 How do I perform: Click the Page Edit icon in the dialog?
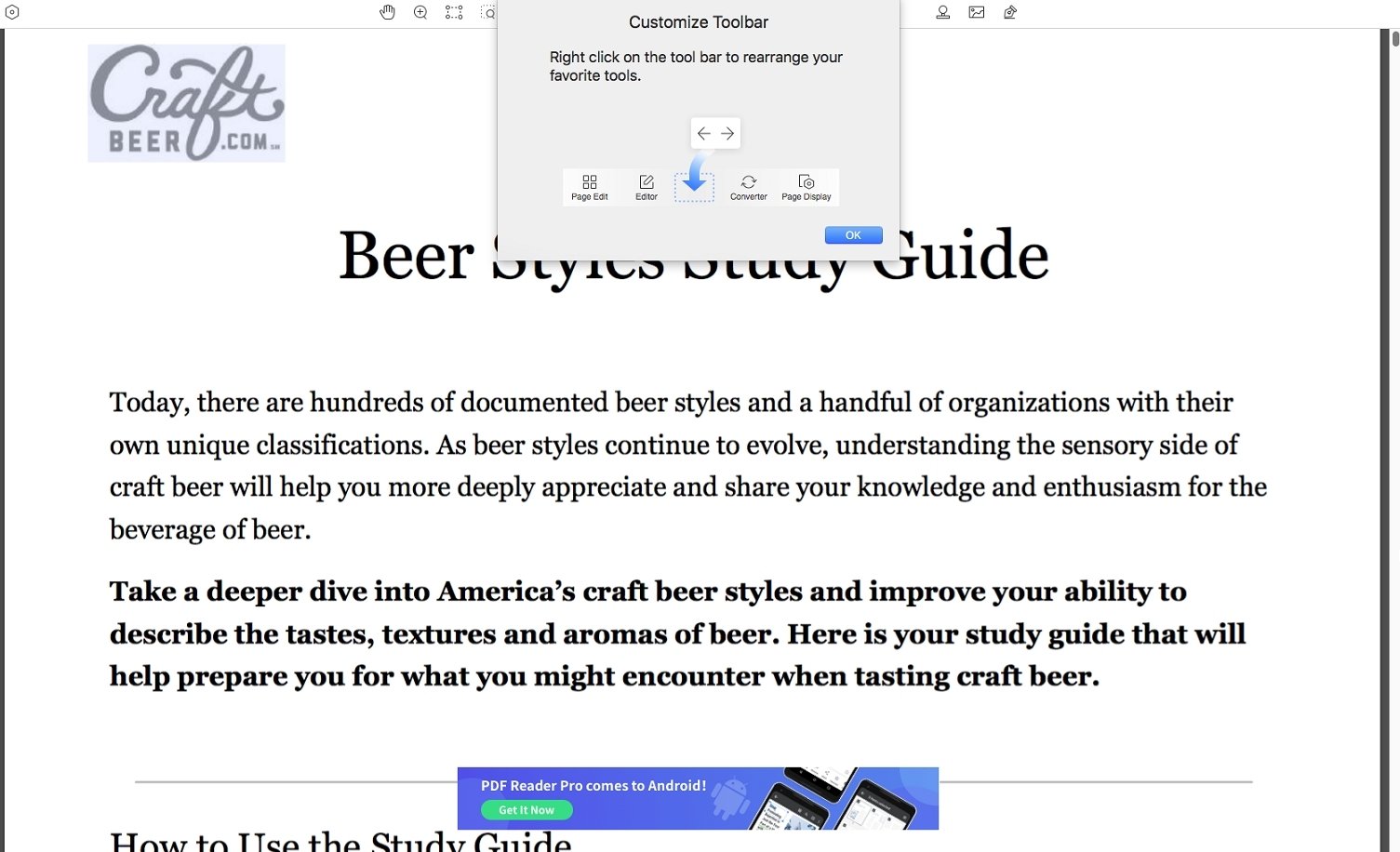[590, 187]
